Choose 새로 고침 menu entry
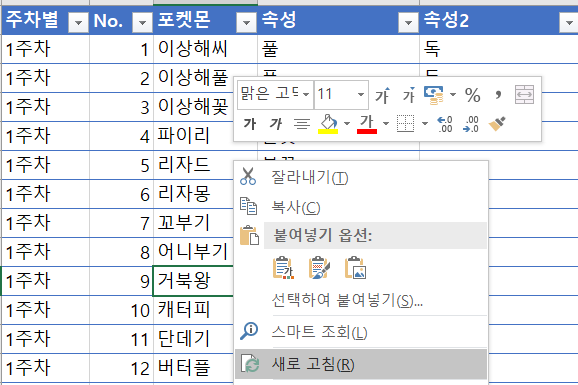Viewport: 578px width, 385px height. (361, 364)
